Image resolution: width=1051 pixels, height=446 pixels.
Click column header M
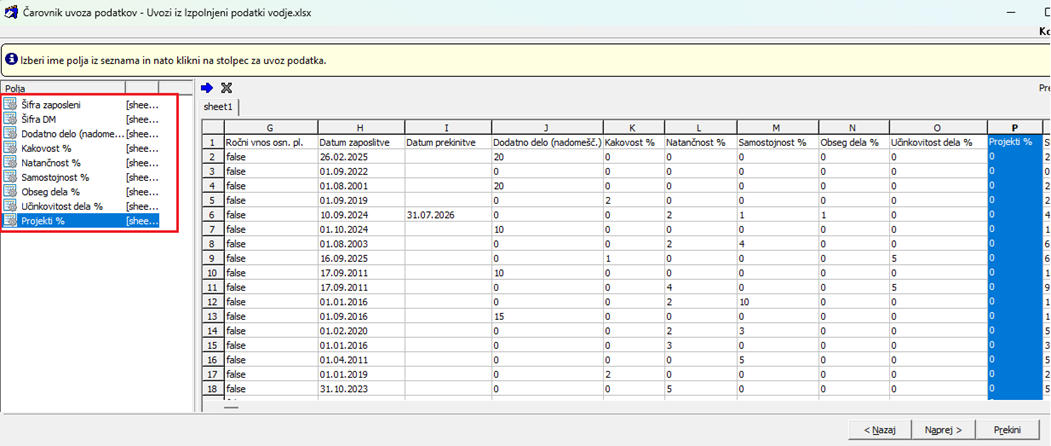point(778,127)
